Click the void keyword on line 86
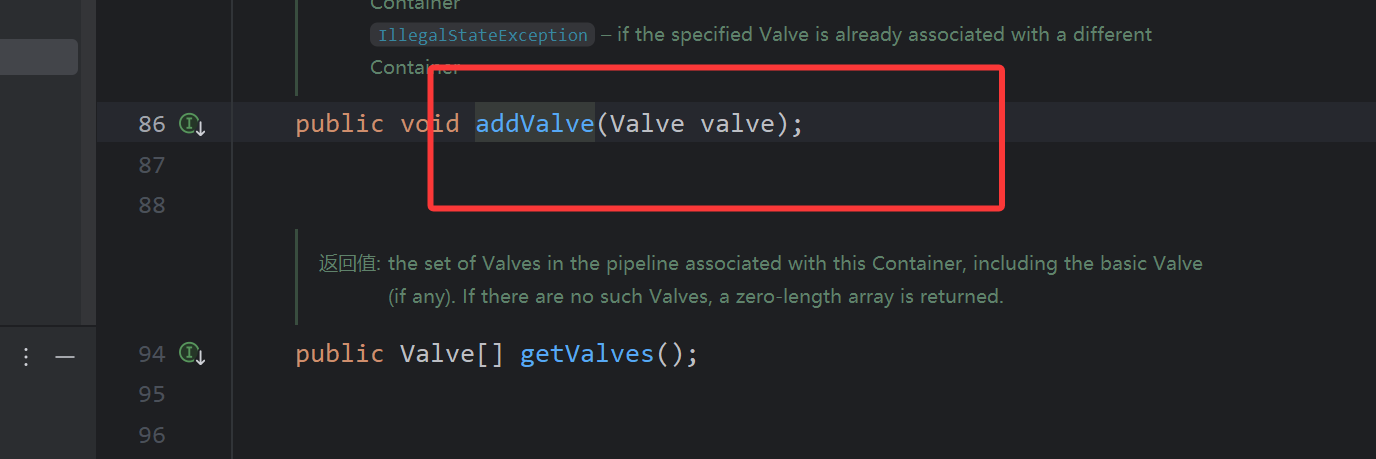Viewport: 1376px width, 459px height. tap(429, 124)
